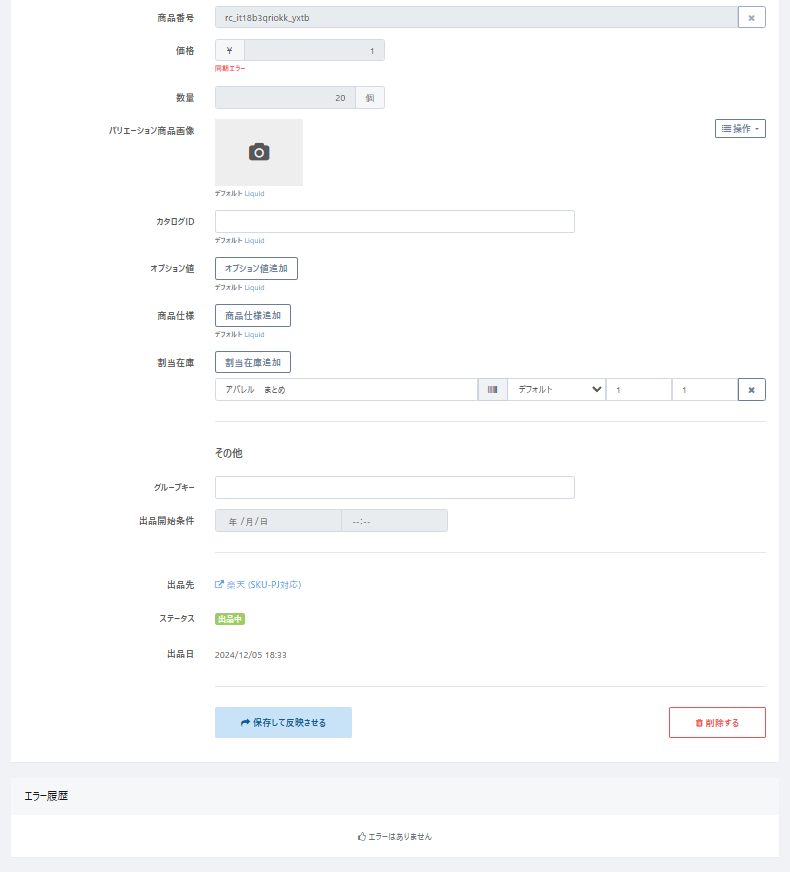Click the 出品開始条件 time field
790x872 pixels.
click(x=394, y=521)
